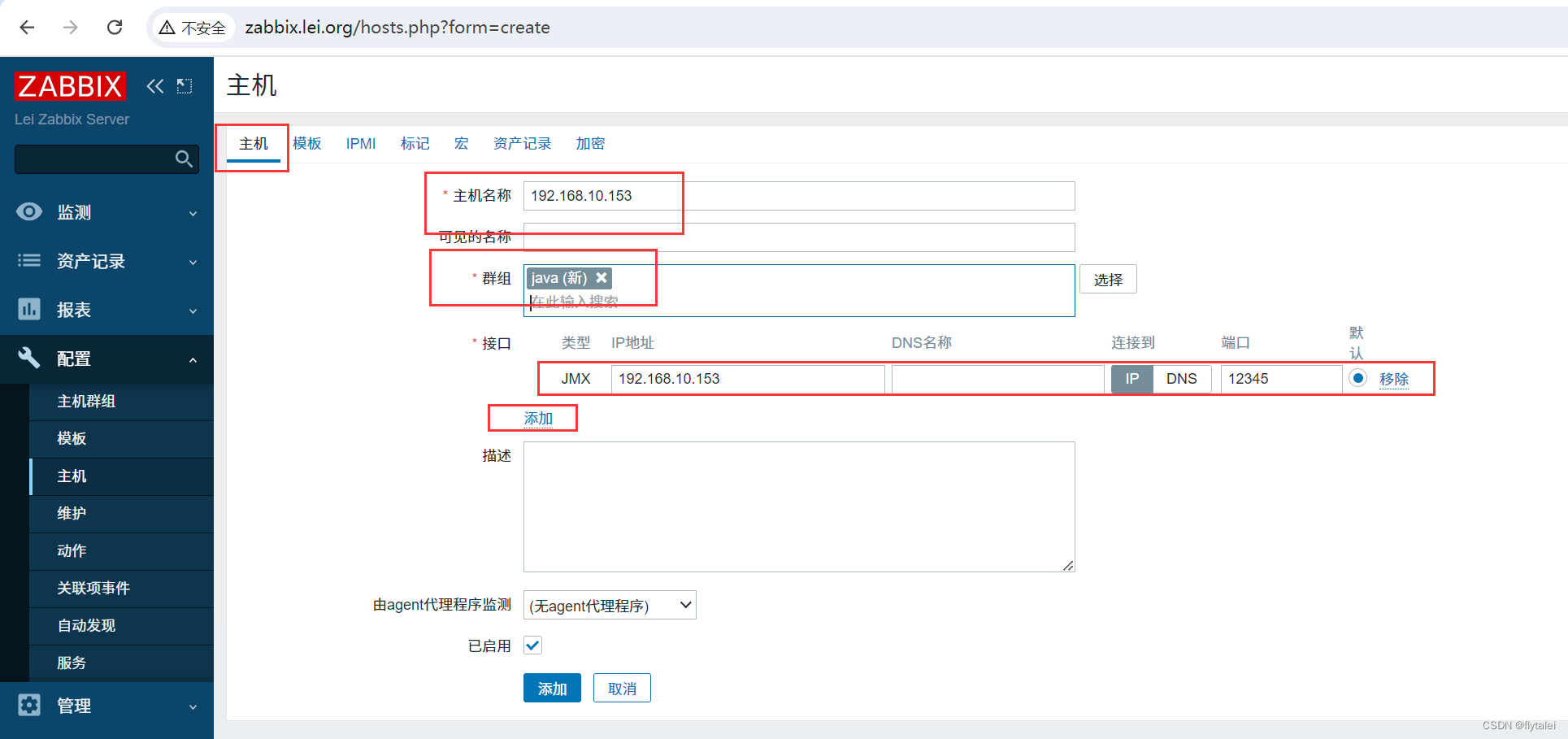Screen dimensions: 1568x739
Task: Reload the page with refresh icon
Action: point(115,28)
